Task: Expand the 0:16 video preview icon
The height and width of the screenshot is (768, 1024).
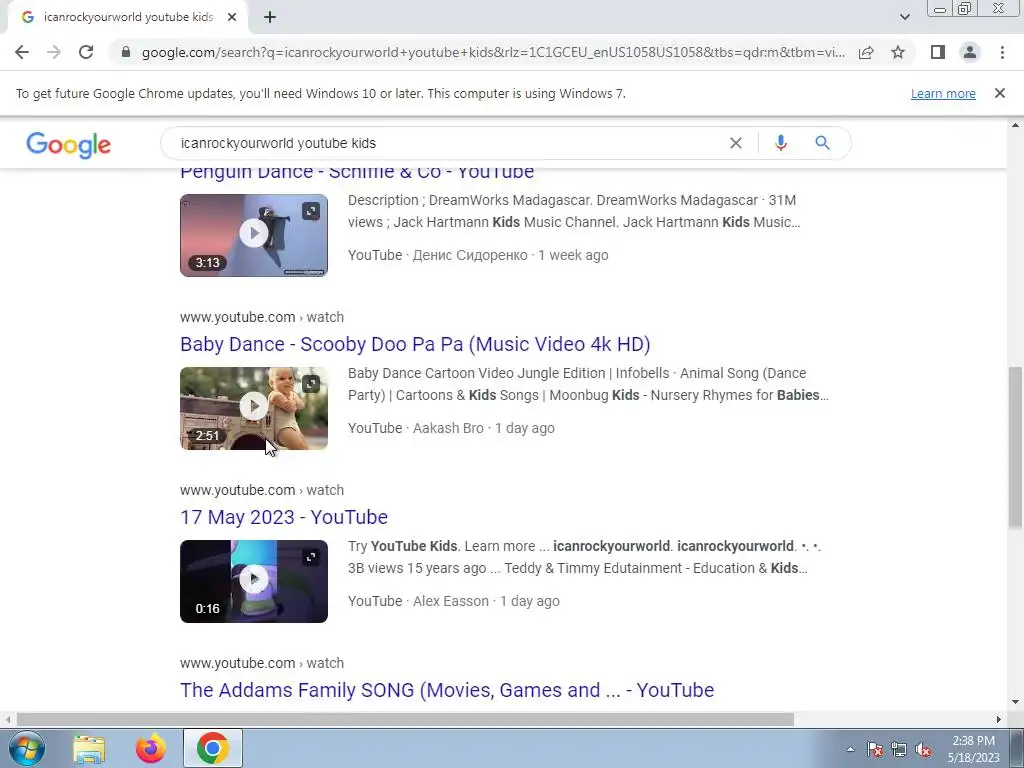Action: click(x=311, y=556)
